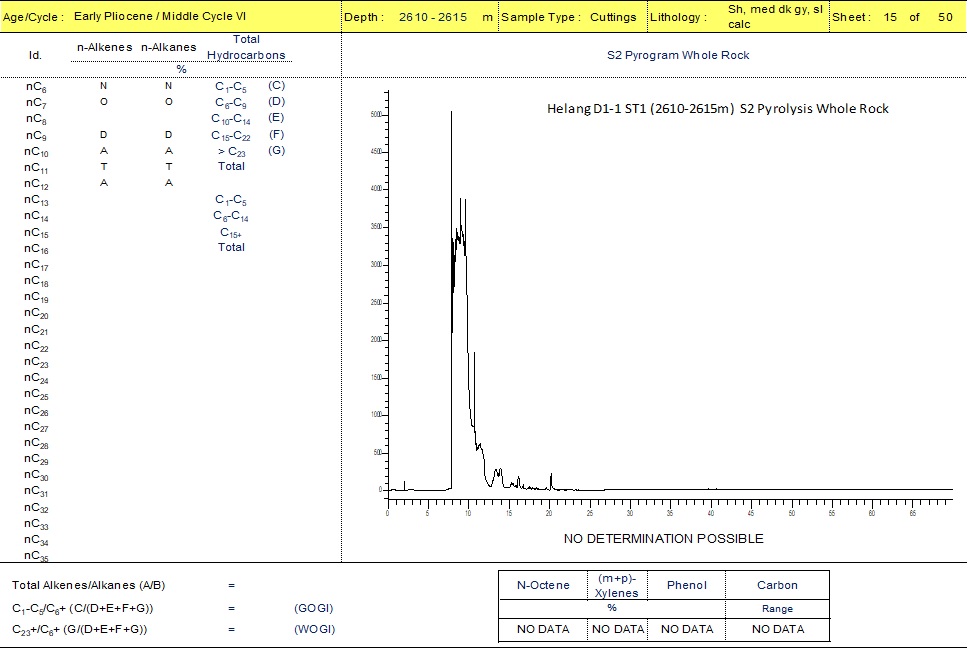The height and width of the screenshot is (650, 968).
Task: Click the n-Alkenes column header
Action: (x=104, y=47)
